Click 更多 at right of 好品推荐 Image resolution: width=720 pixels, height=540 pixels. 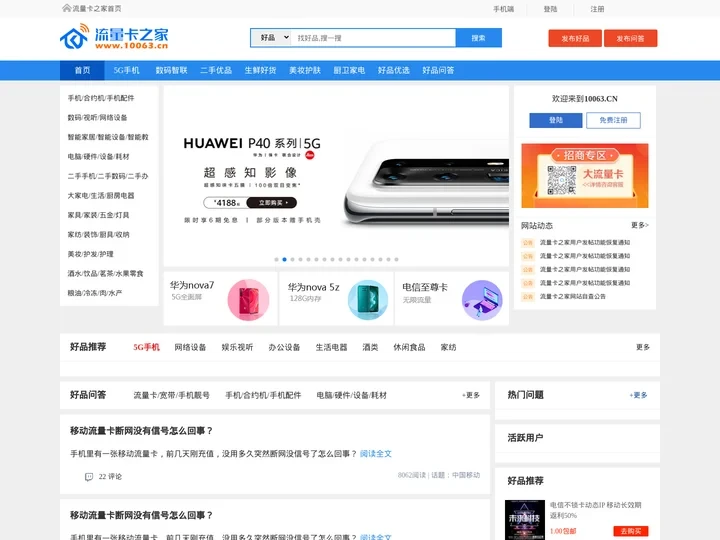tap(643, 347)
